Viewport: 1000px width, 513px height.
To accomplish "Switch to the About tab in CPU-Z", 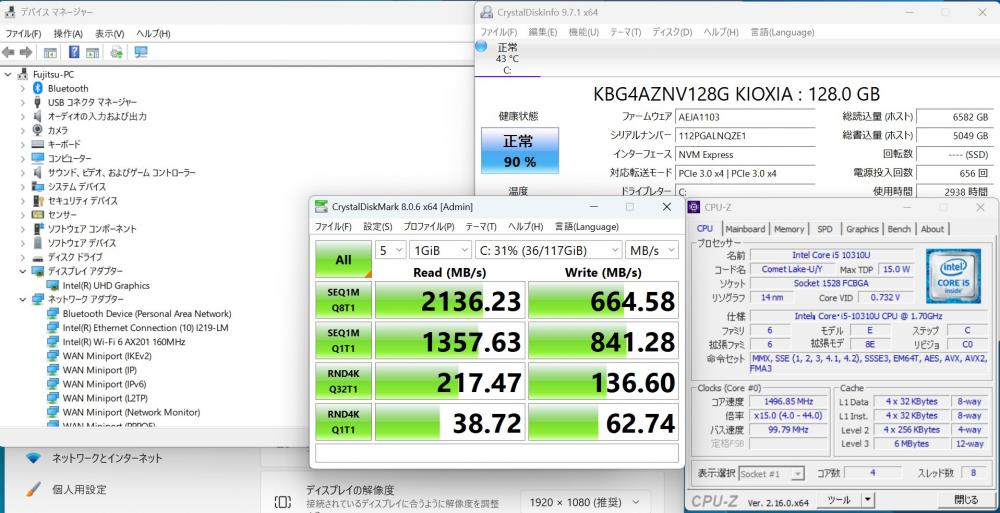I will (932, 228).
